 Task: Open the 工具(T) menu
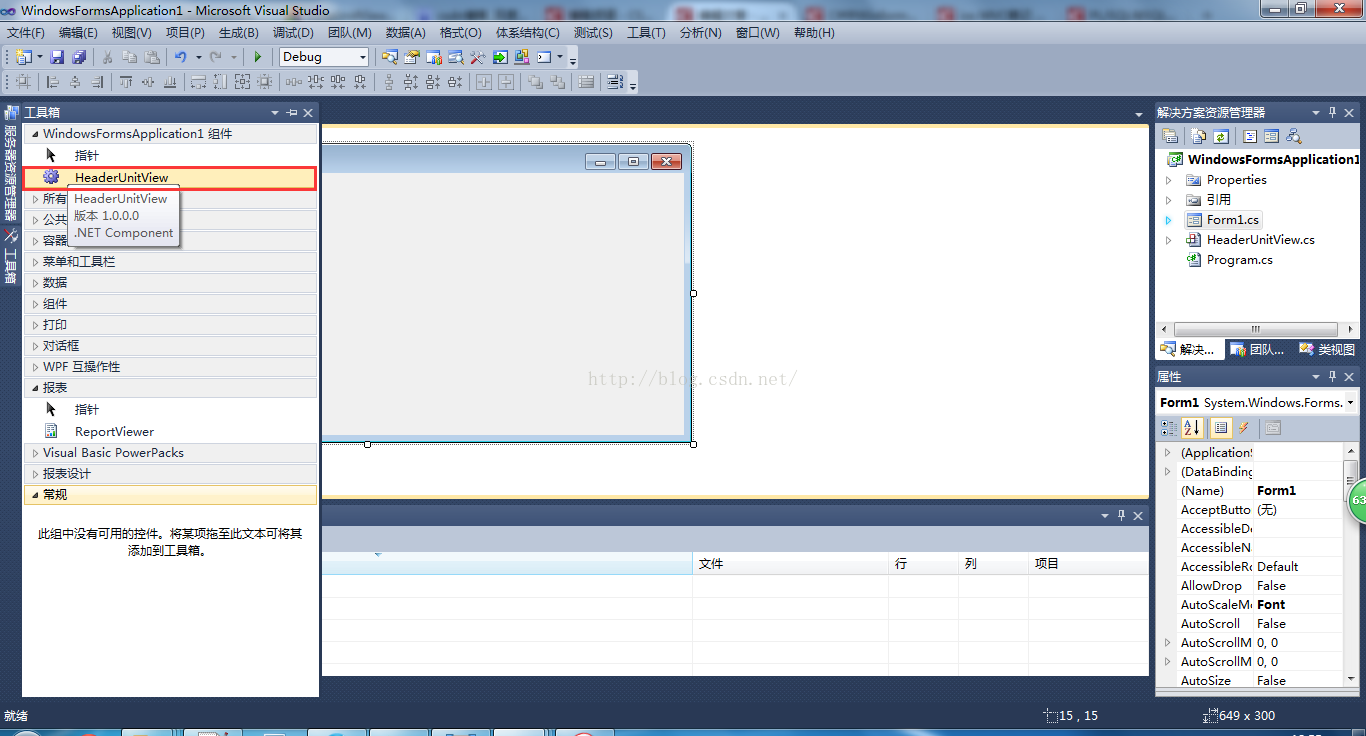(646, 33)
